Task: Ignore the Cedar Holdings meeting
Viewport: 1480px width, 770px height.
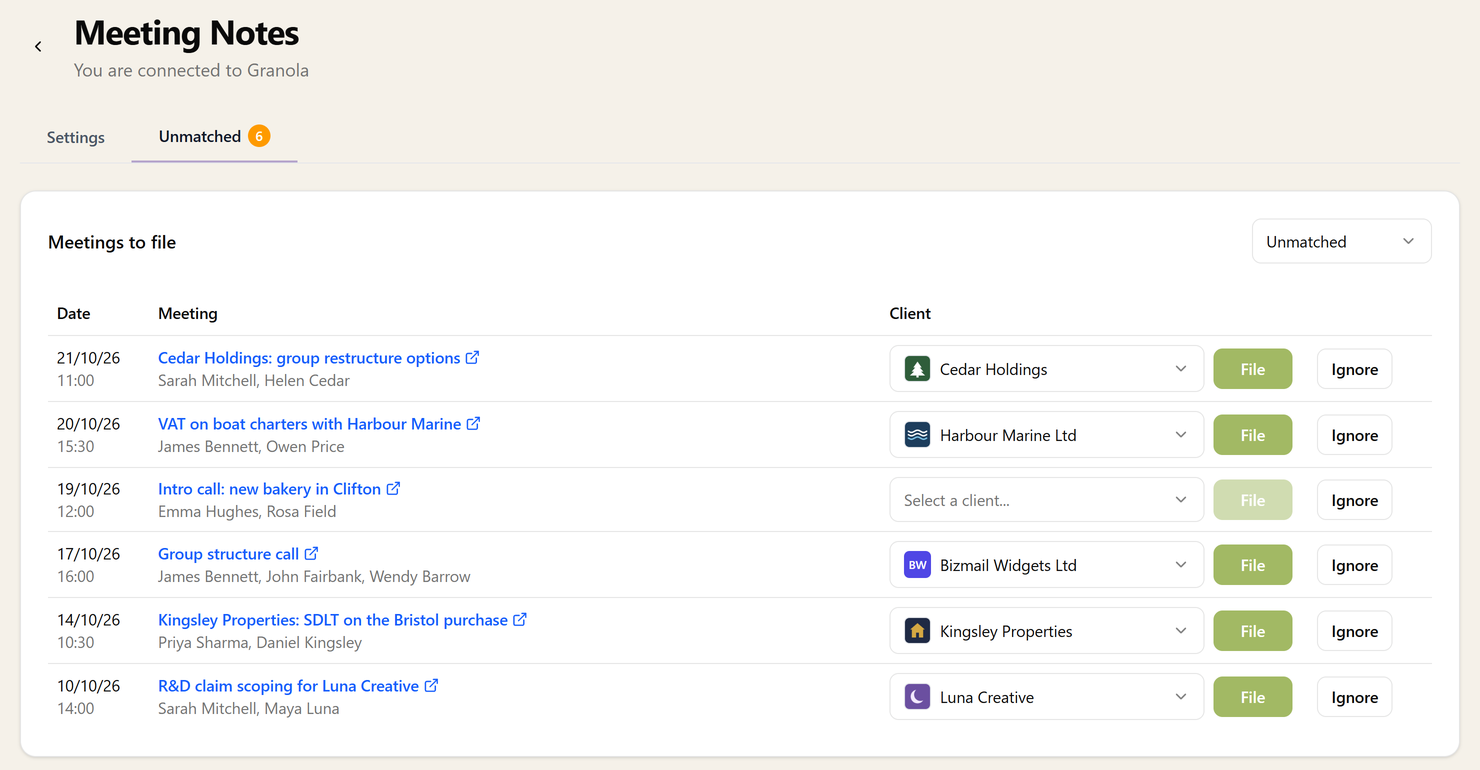Action: tap(1354, 369)
